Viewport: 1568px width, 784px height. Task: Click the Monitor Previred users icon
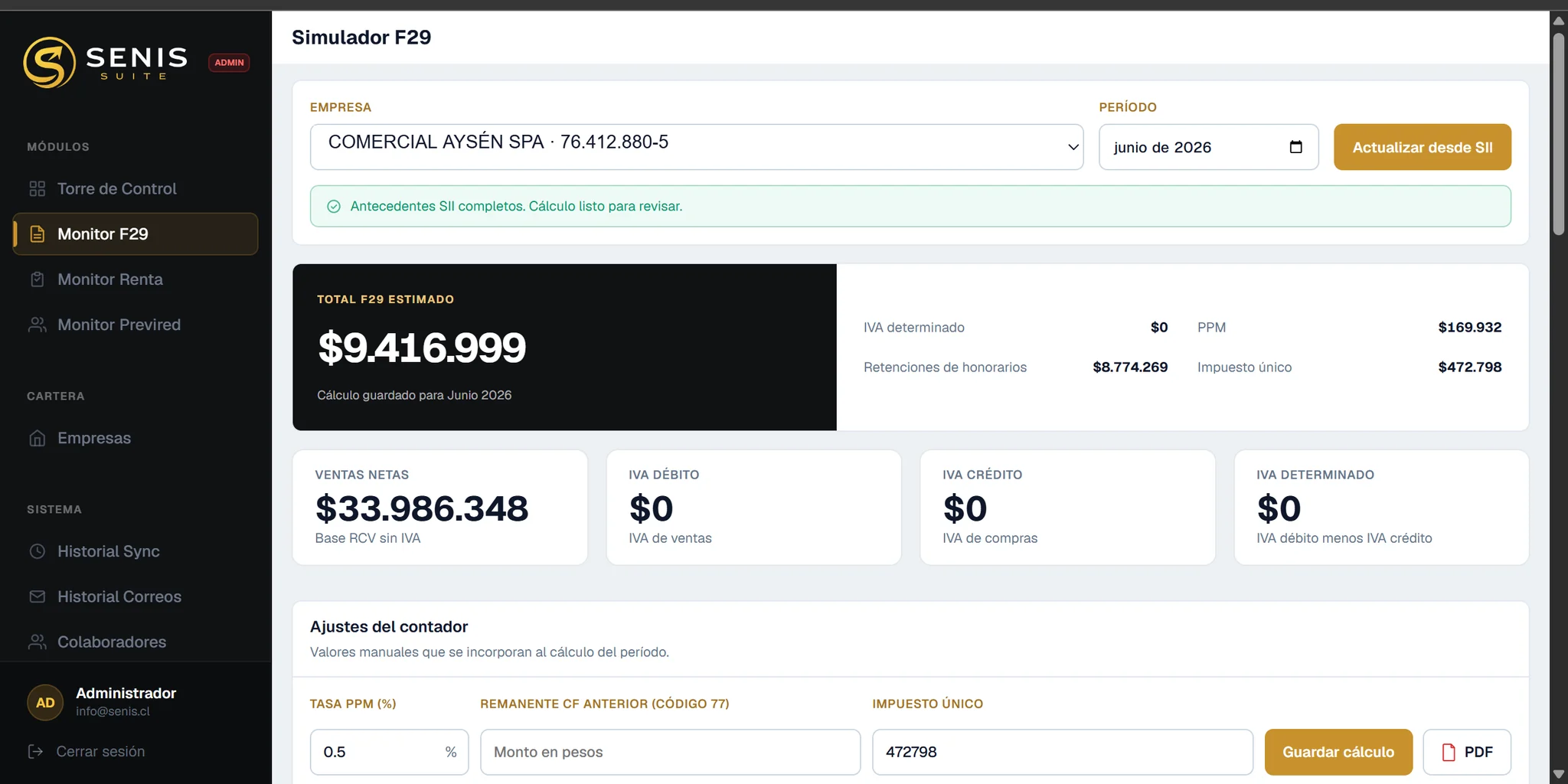point(37,325)
